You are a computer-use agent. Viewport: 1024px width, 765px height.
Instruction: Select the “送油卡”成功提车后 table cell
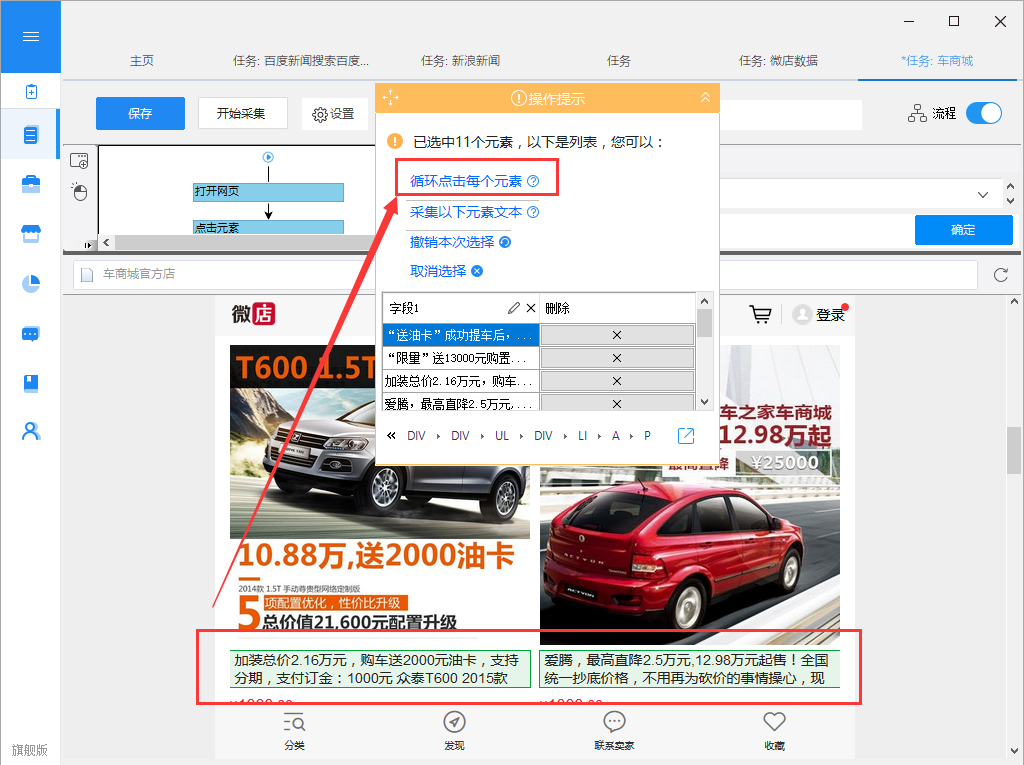point(461,335)
